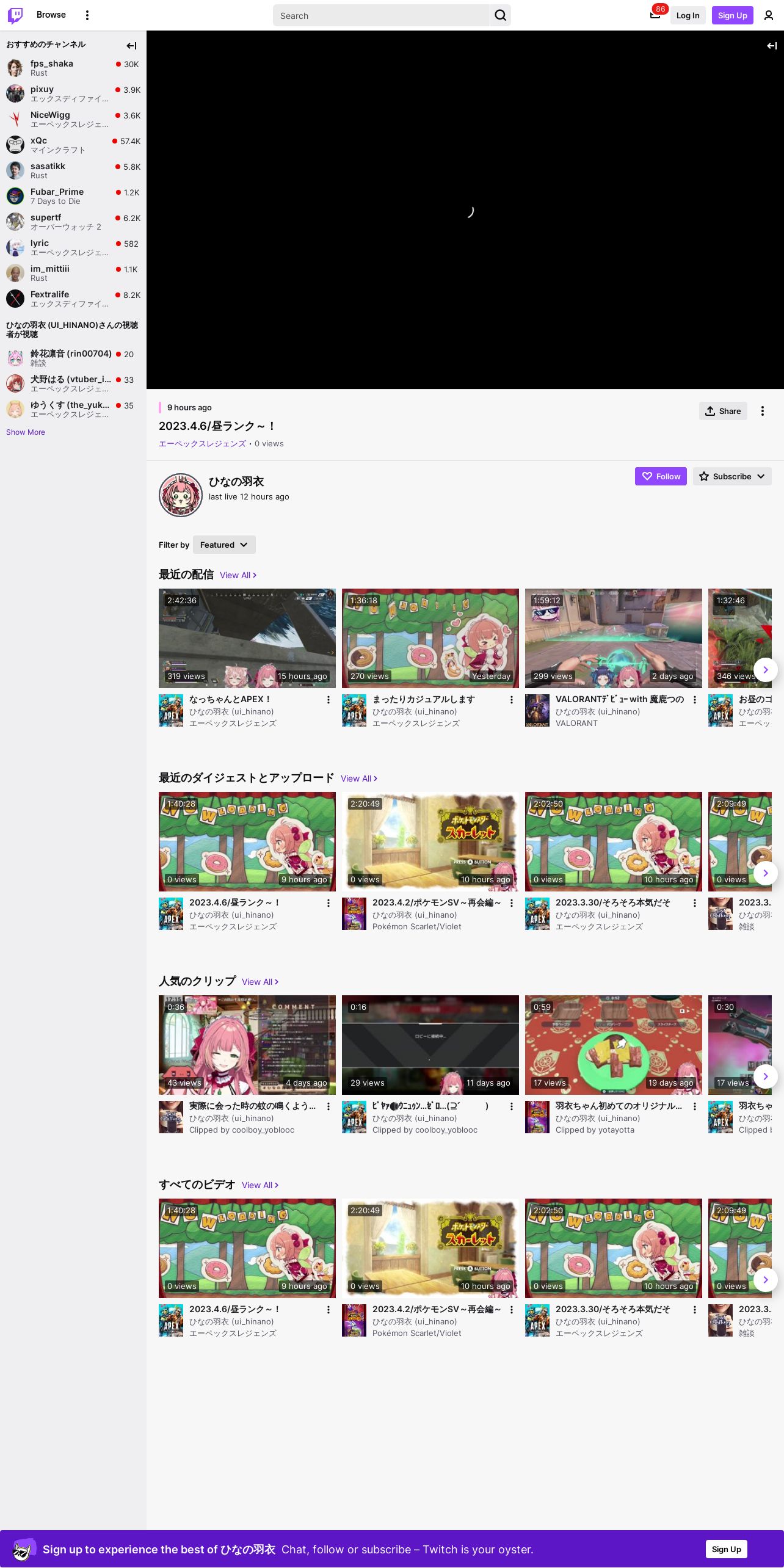
Task: Click ひなの羽衣 channel avatar
Action: 181,495
